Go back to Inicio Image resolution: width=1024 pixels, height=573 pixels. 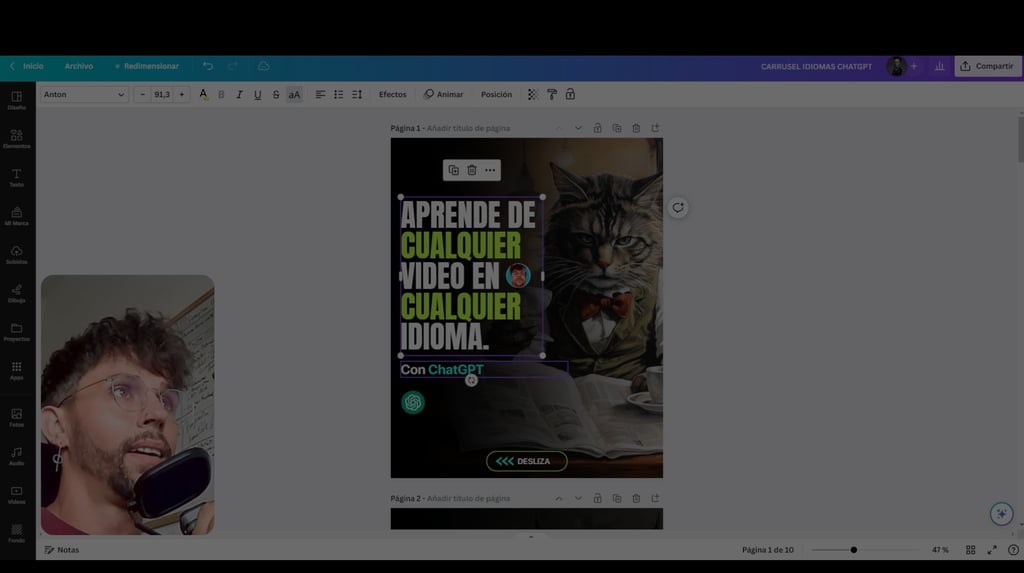point(27,66)
